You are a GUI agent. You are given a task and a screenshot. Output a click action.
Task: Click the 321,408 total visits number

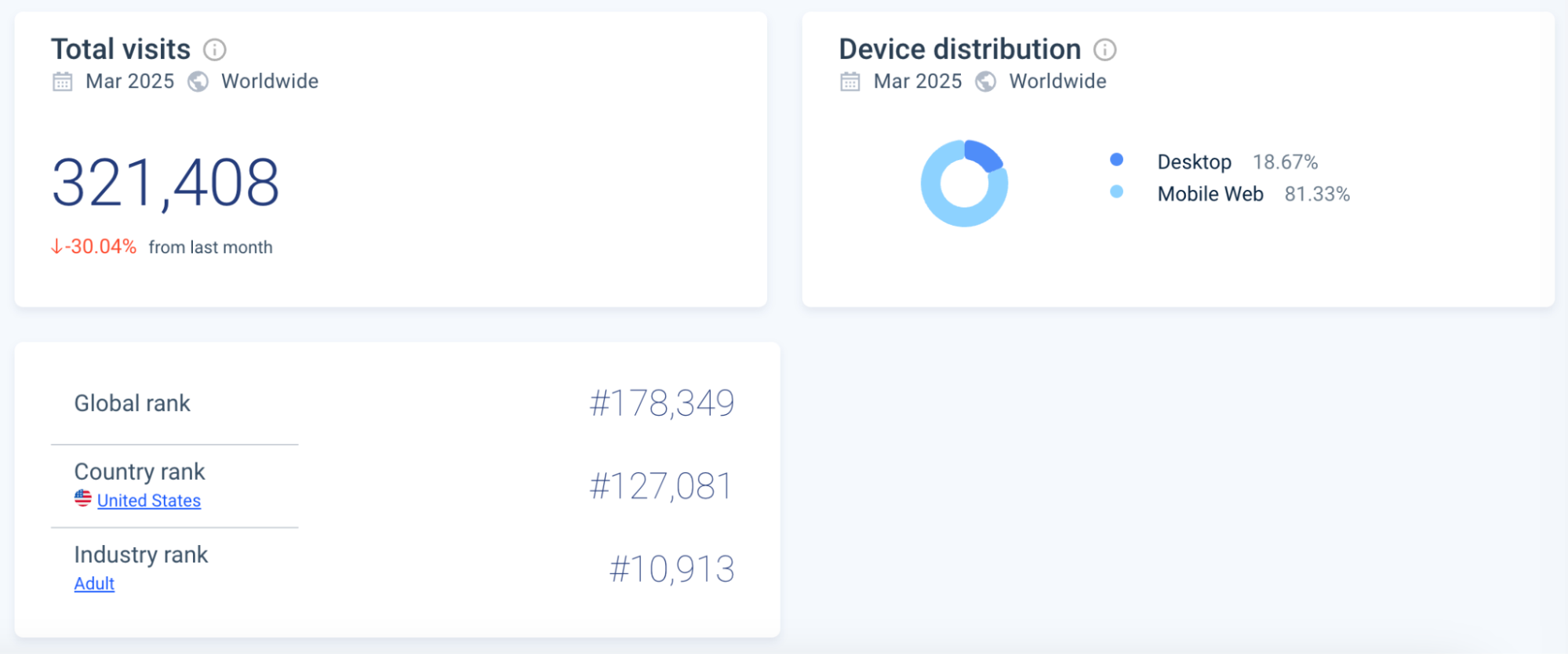pyautogui.click(x=166, y=183)
